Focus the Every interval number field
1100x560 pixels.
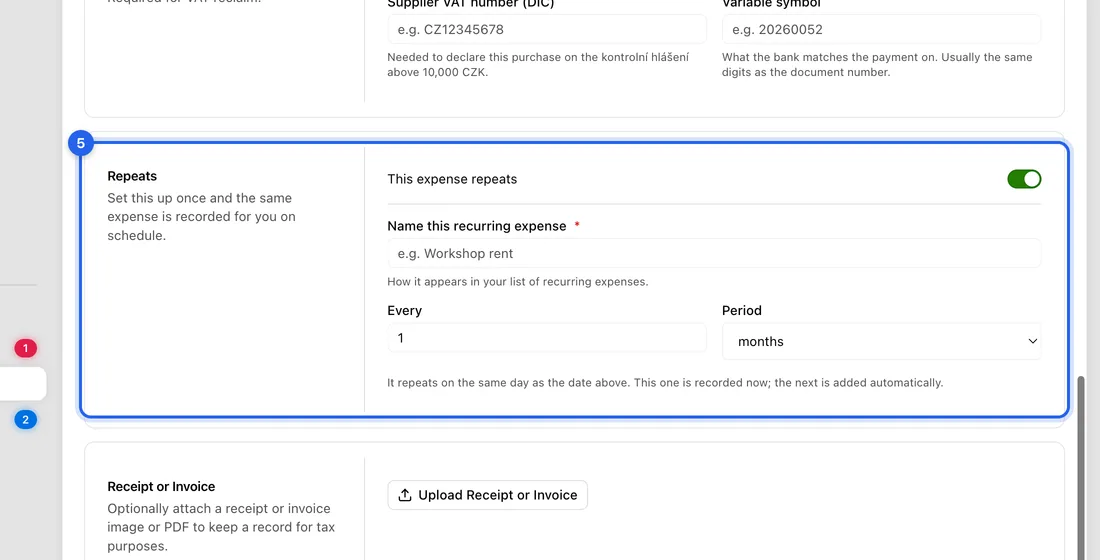click(547, 338)
